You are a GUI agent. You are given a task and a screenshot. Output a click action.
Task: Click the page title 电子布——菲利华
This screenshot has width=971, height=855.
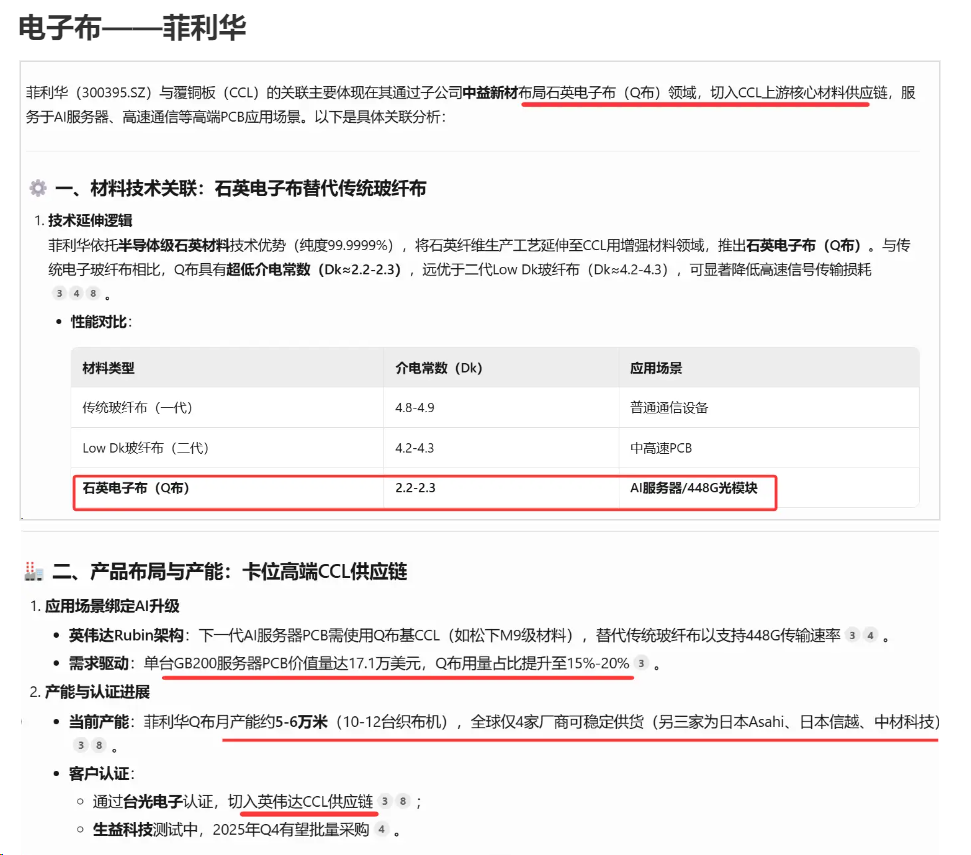pyautogui.click(x=133, y=27)
